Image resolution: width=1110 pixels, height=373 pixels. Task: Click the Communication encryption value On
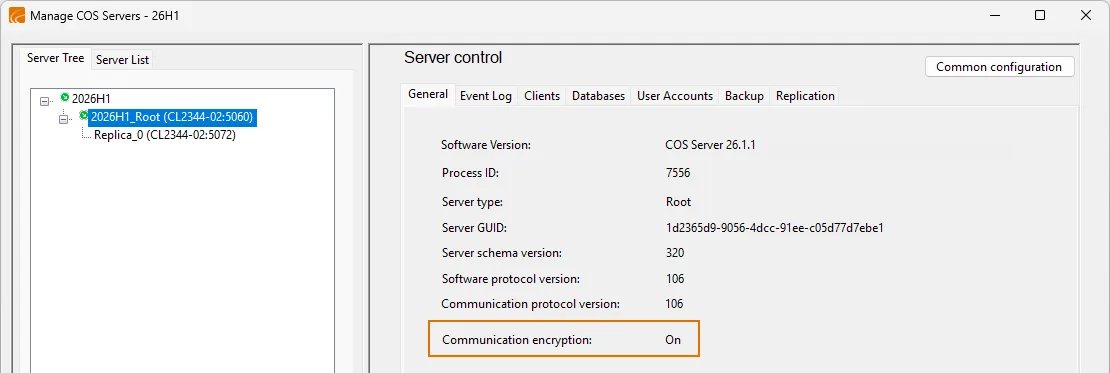[673, 340]
